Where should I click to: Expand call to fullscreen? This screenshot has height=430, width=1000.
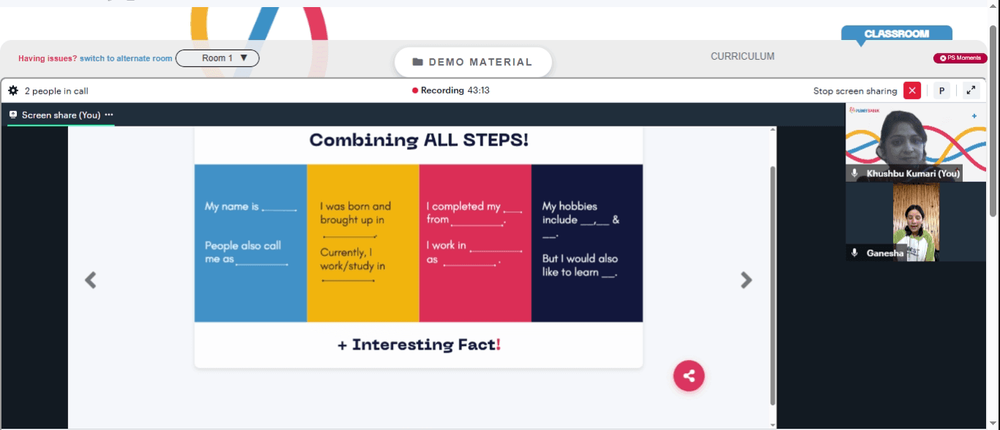point(971,91)
